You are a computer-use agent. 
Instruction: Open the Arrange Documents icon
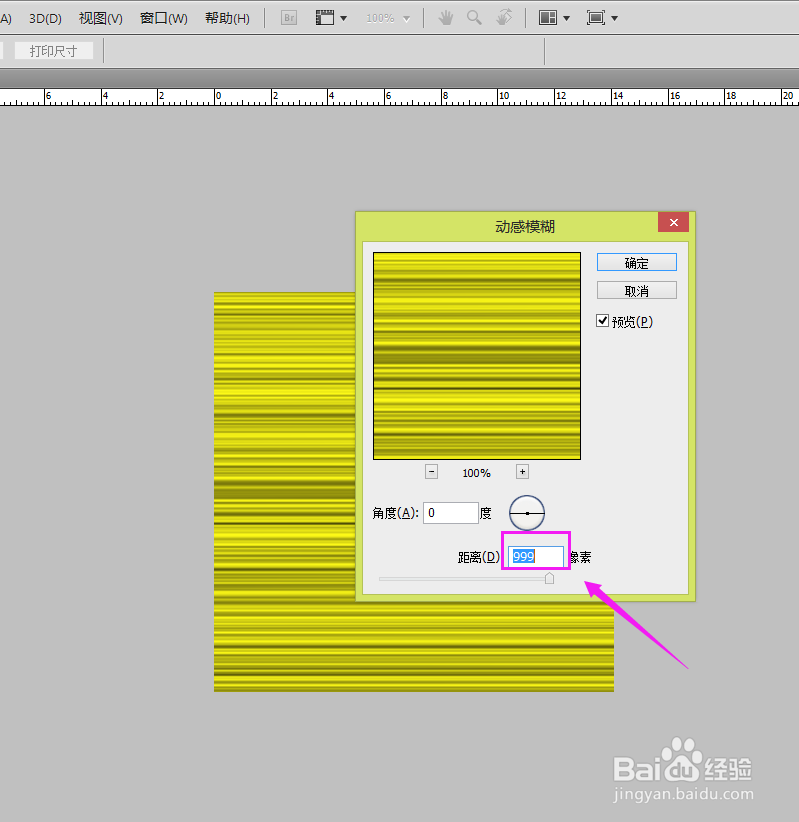[x=548, y=18]
